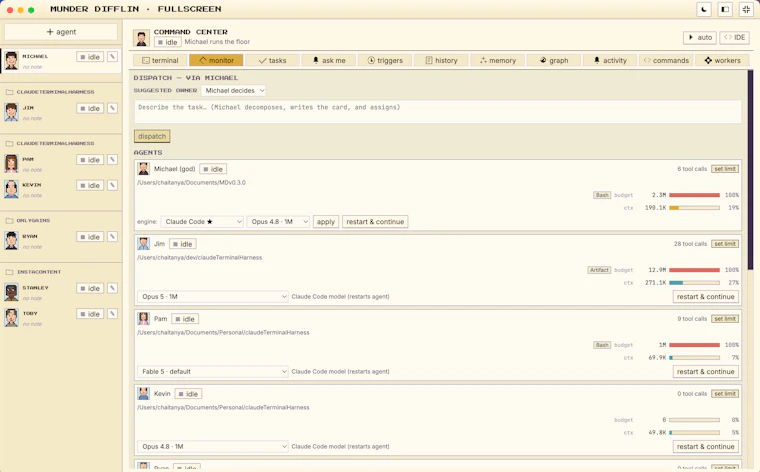
Task: Open the Suggested Owner dropdown
Action: click(x=234, y=91)
